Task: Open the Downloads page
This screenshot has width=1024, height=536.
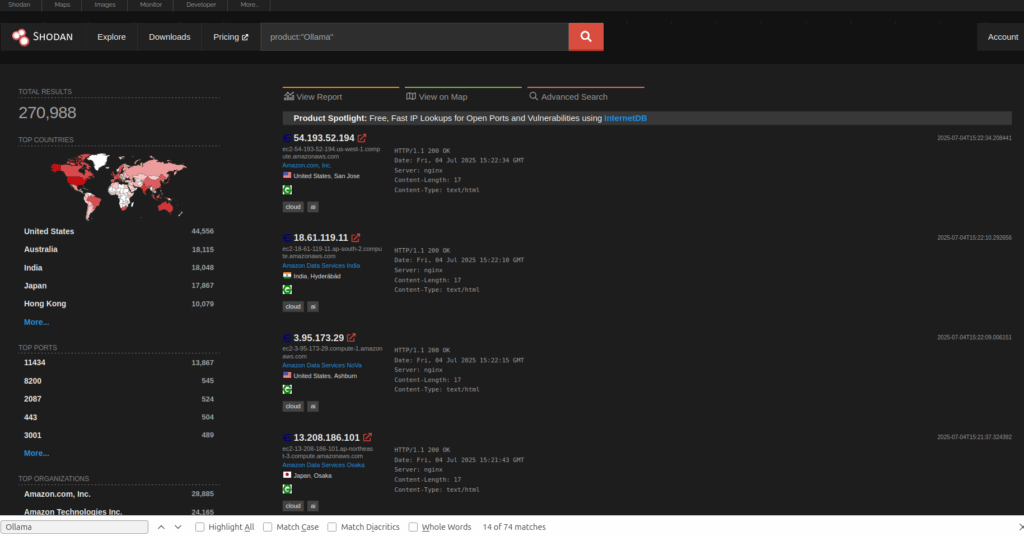Action: pos(170,37)
